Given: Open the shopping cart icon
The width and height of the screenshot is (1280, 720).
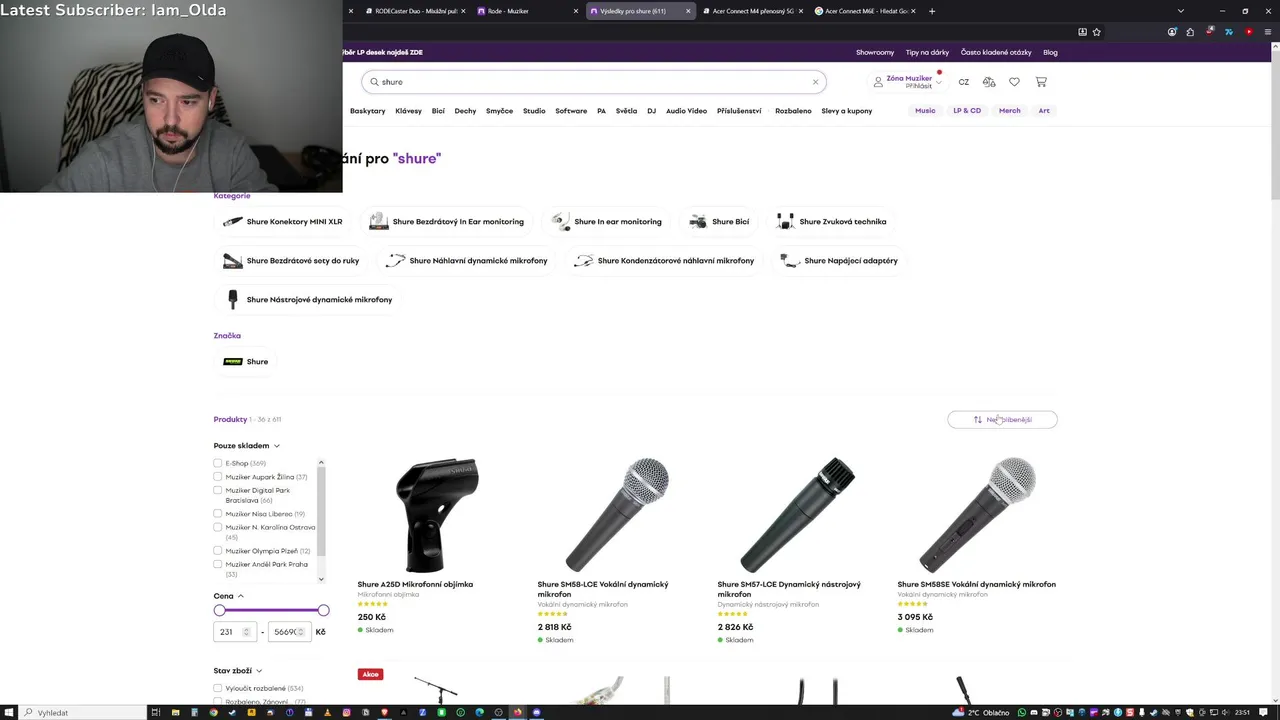Looking at the screenshot, I should coord(1041,82).
